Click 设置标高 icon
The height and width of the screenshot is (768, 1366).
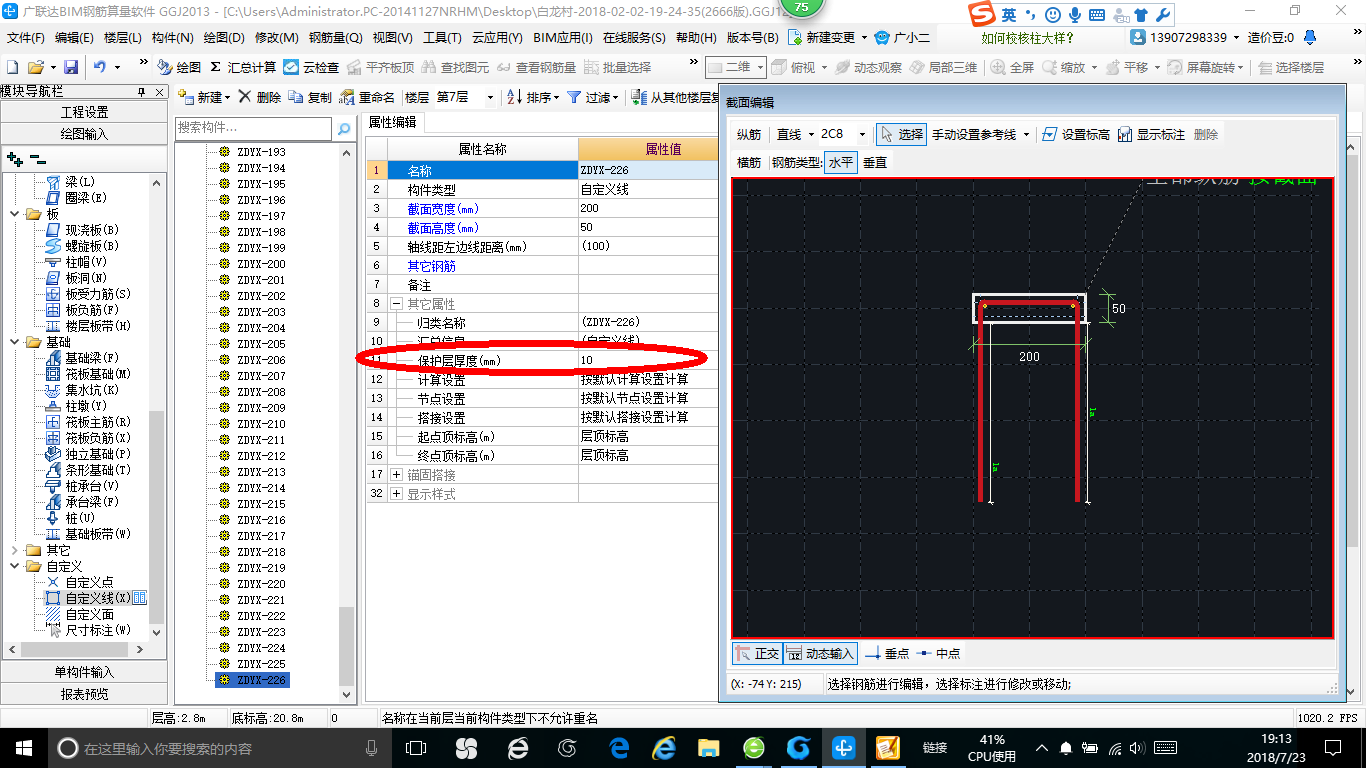click(x=1050, y=134)
